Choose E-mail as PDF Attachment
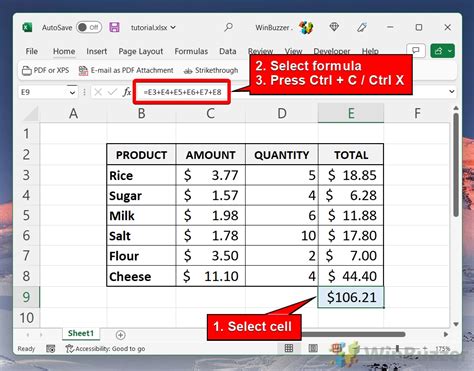This screenshot has width=474, height=371. (126, 70)
